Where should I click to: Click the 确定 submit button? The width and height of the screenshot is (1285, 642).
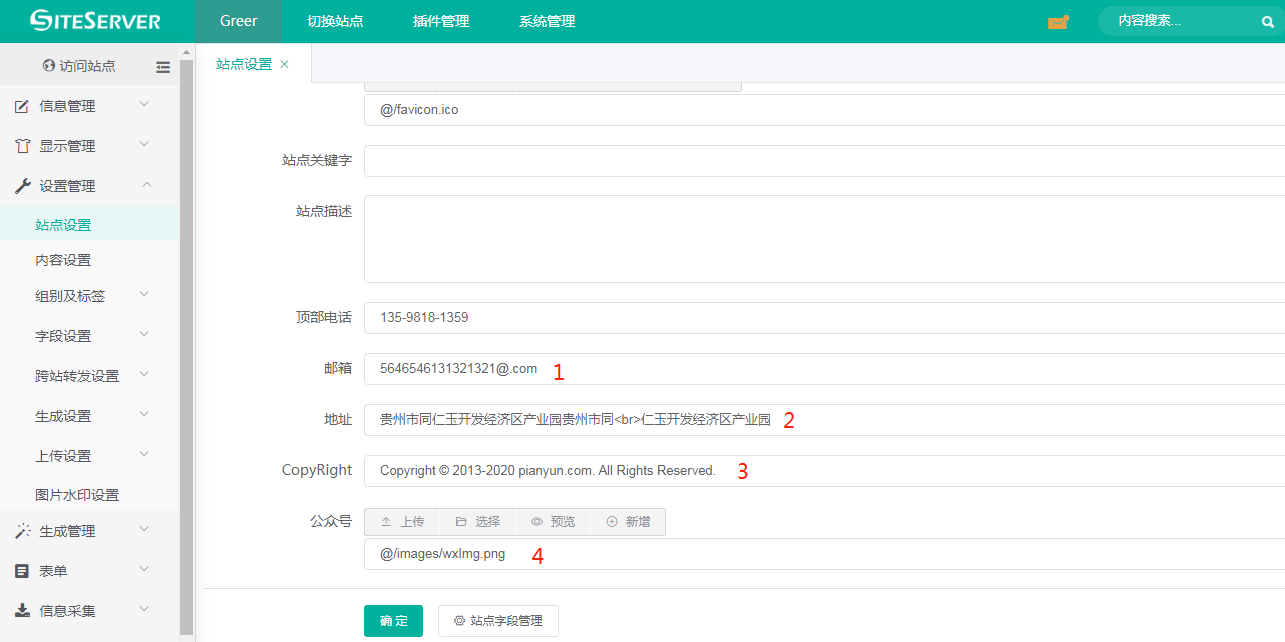point(393,621)
